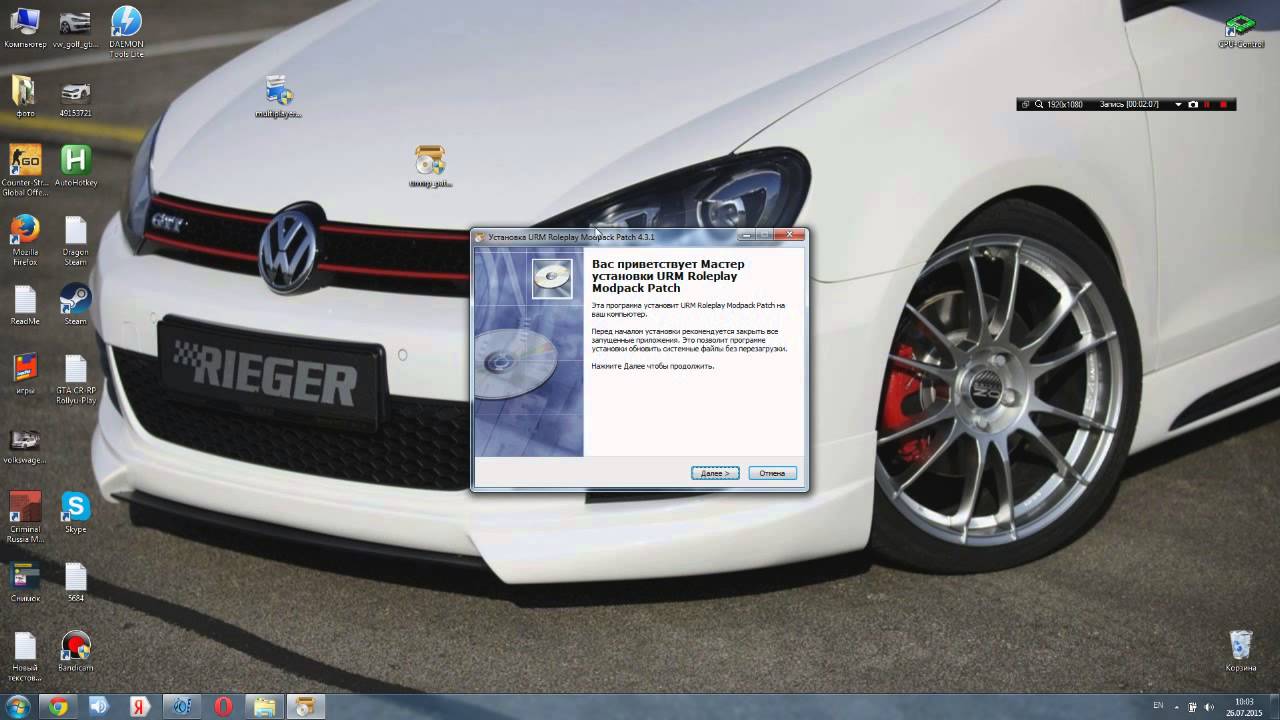Click the recorder magnifier search icon
This screenshot has width=1280, height=720.
pos(1039,104)
